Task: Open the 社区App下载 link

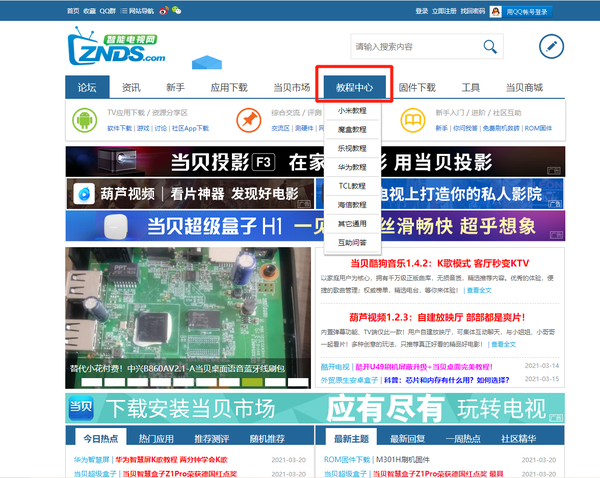Action: coord(190,128)
